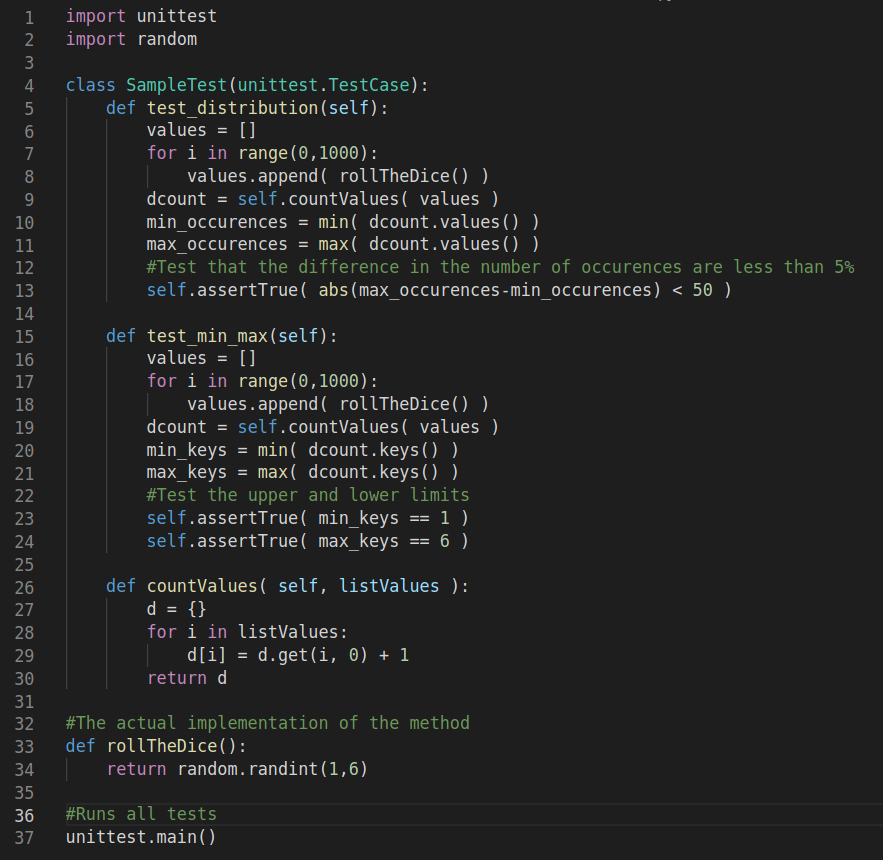Click 'd.get(i, 0) + 1' on line 29
This screenshot has height=860, width=883.
(333, 655)
